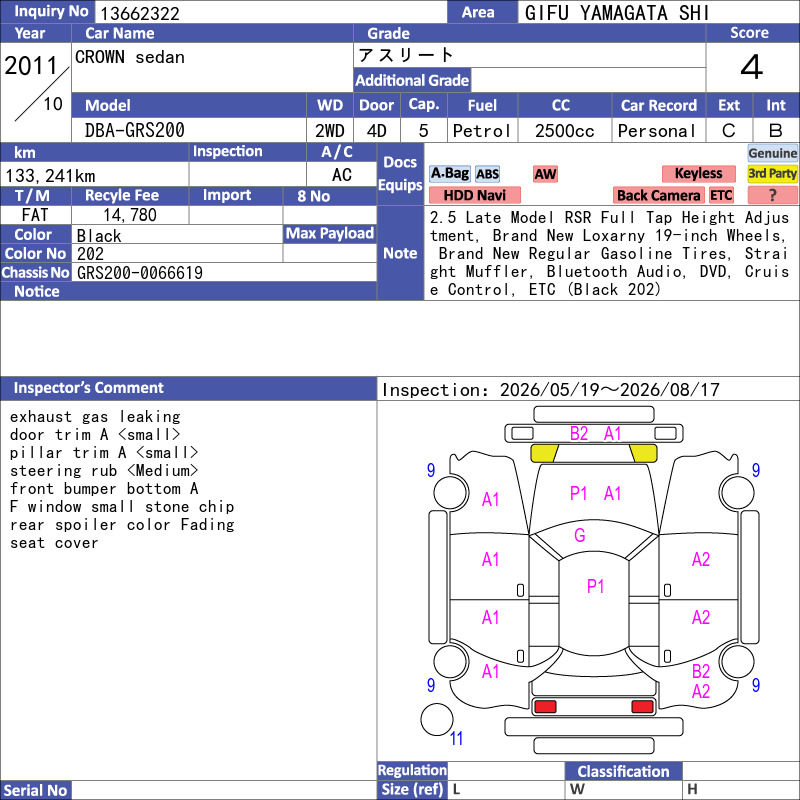This screenshot has height=800, width=800.
Task: Click the B2 mark on front bumper
Action: click(579, 434)
